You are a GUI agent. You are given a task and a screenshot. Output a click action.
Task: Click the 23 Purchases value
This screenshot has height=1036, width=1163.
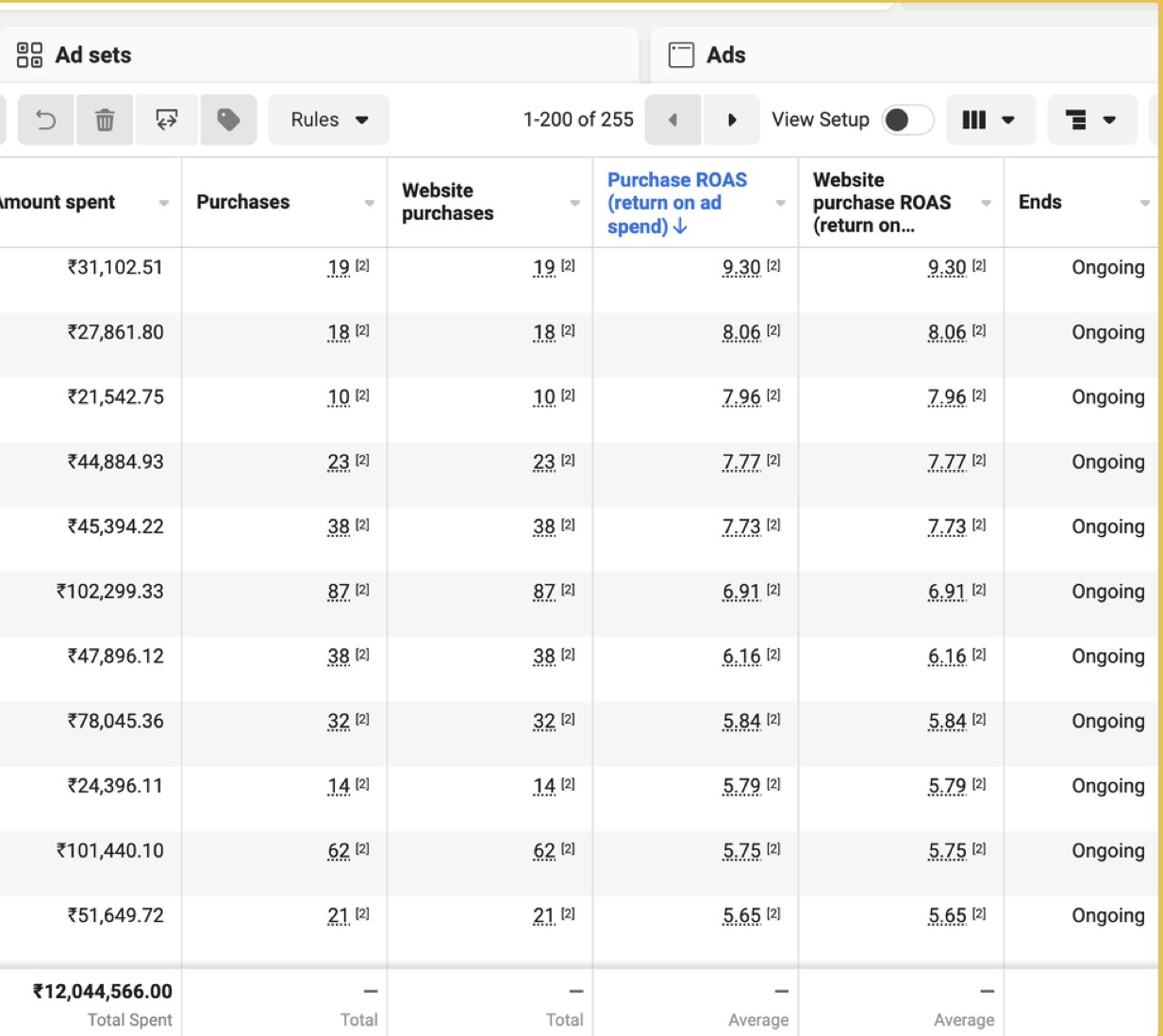tap(339, 463)
